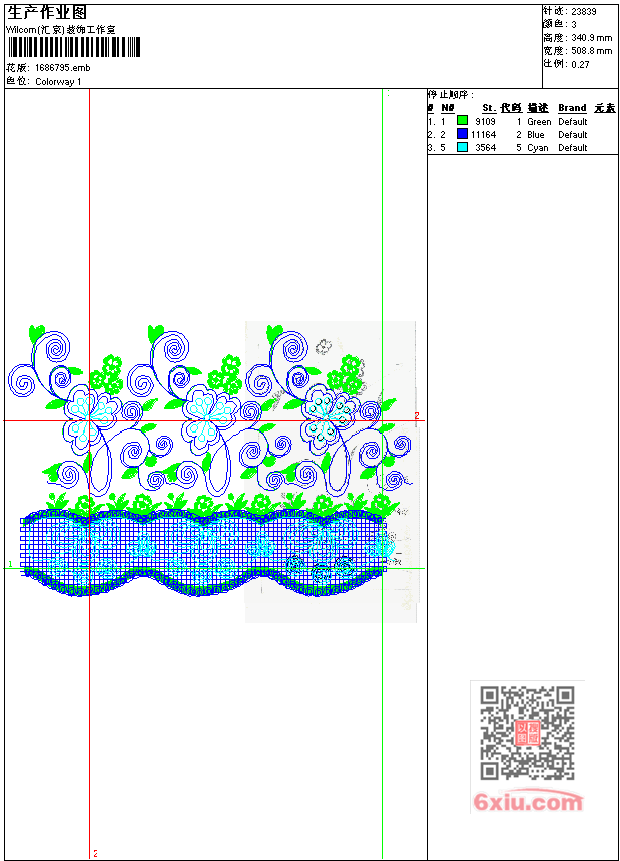
Task: Select the height value 340.9 mm
Action: 591,38
